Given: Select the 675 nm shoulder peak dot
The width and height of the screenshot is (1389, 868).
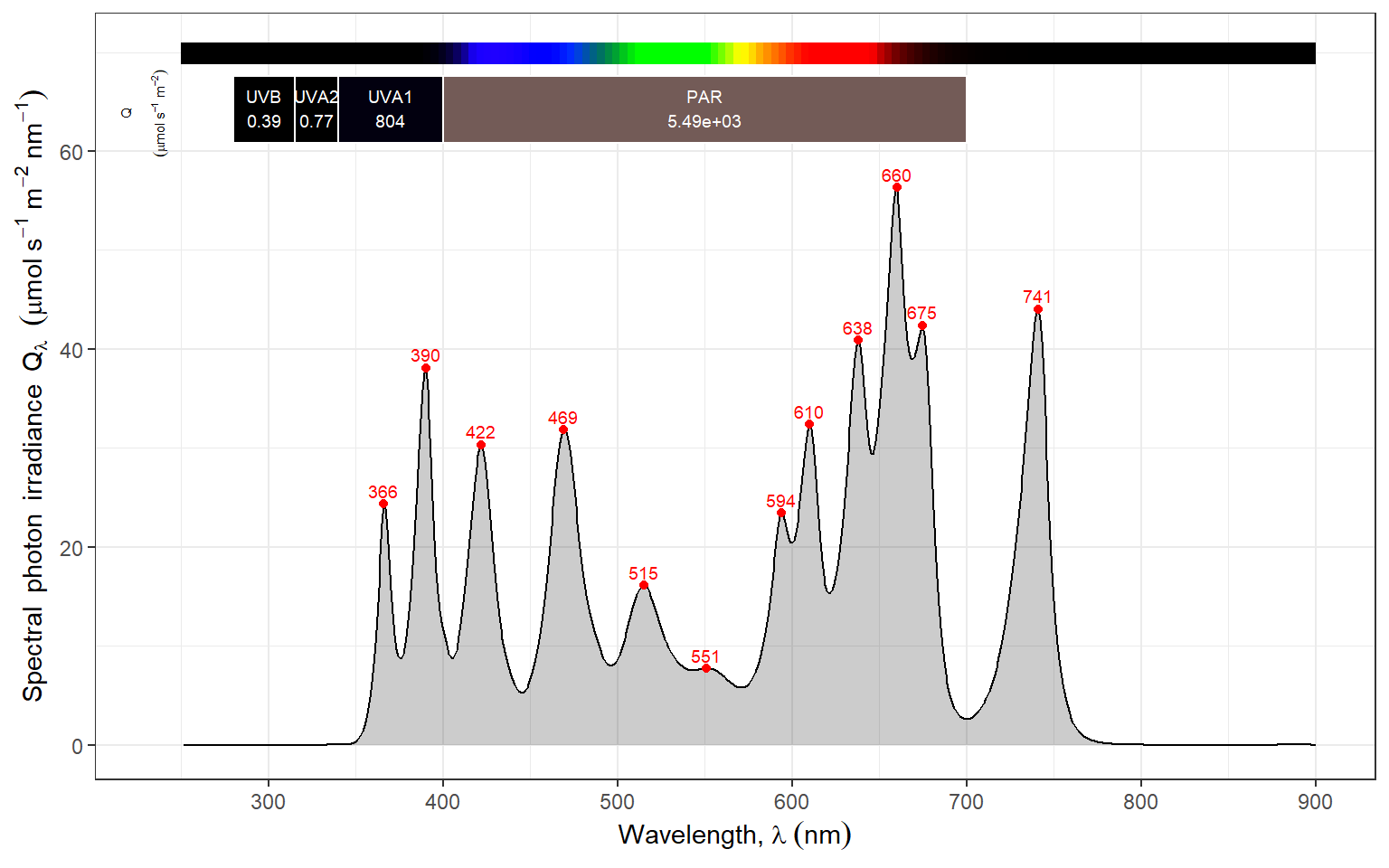Looking at the screenshot, I should (x=921, y=325).
